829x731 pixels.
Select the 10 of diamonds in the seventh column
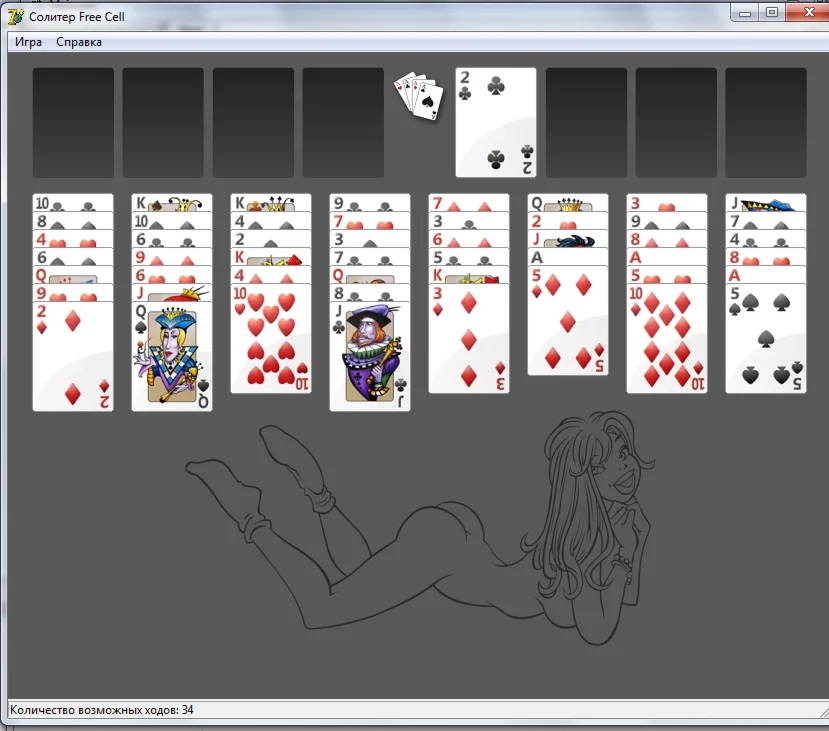click(667, 338)
